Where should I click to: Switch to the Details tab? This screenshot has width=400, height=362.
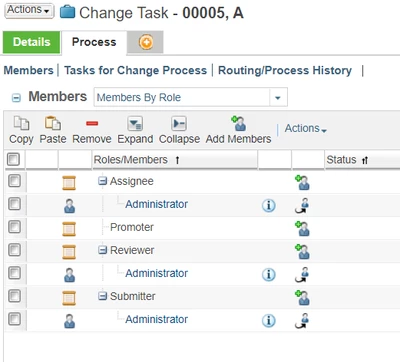(x=31, y=42)
